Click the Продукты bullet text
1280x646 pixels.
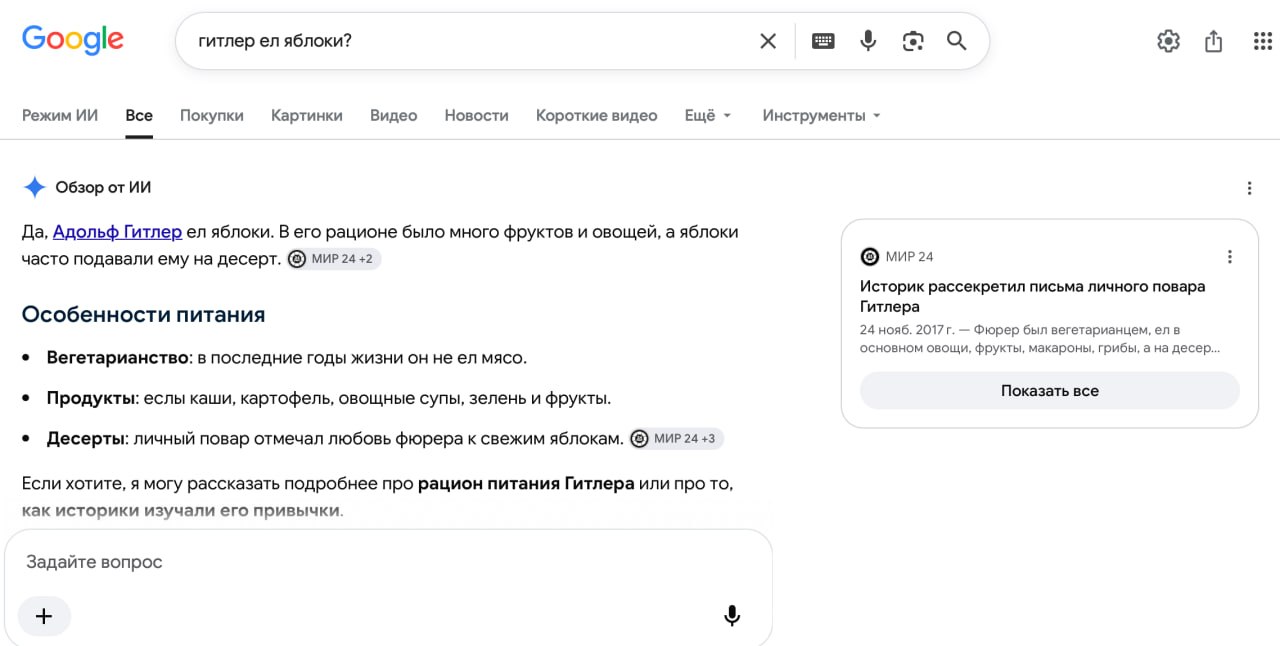[x=328, y=398]
